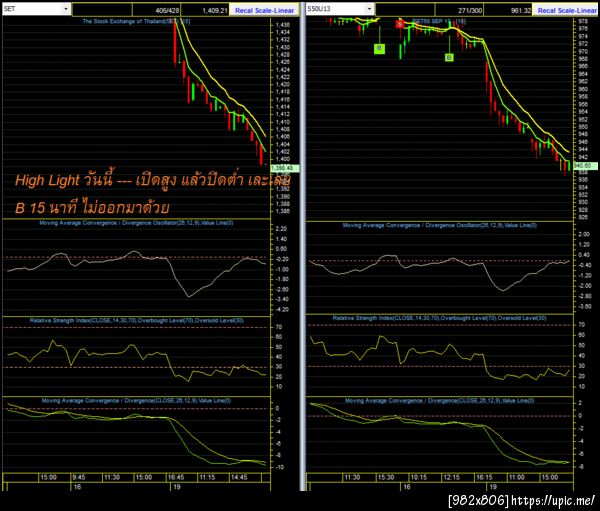600x511 pixels.
Task: Click the 15:30 time label on the S50U13 axis
Action: click(x=386, y=477)
